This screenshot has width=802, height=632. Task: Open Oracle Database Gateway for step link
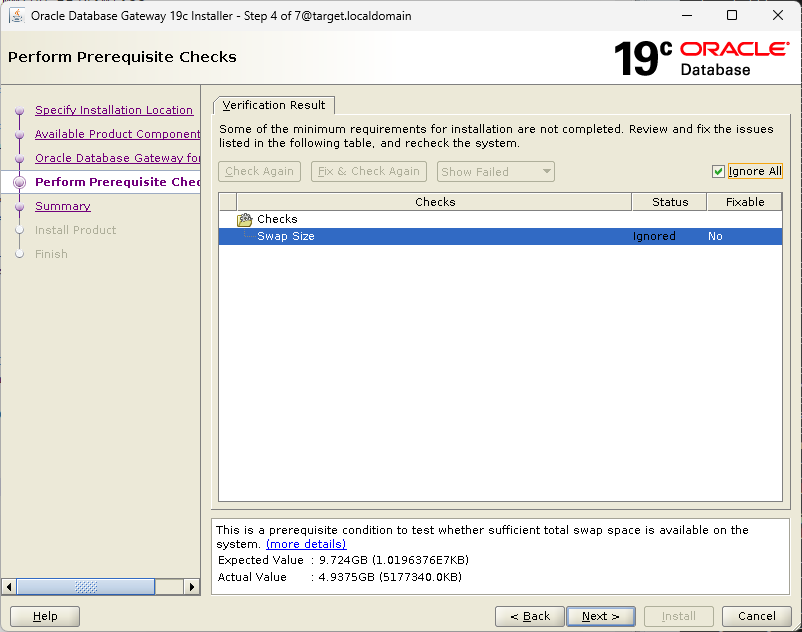(x=118, y=158)
